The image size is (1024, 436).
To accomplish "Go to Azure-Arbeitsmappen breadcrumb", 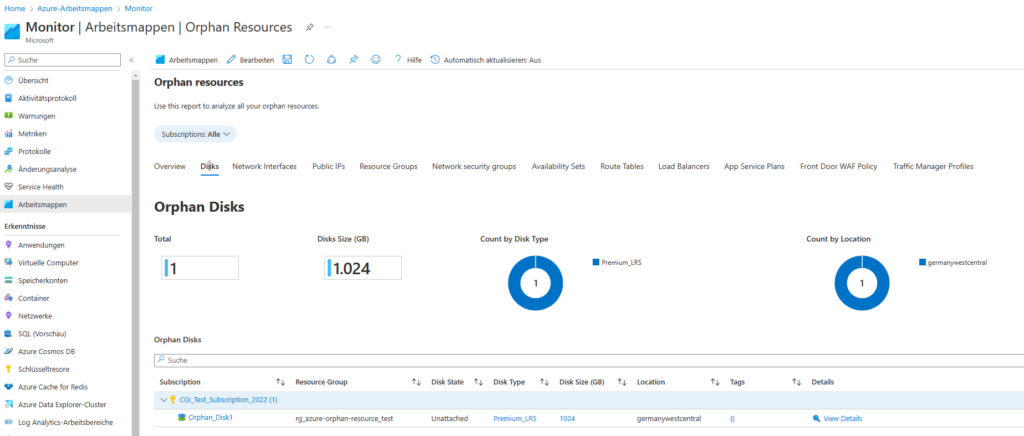I will (76, 8).
